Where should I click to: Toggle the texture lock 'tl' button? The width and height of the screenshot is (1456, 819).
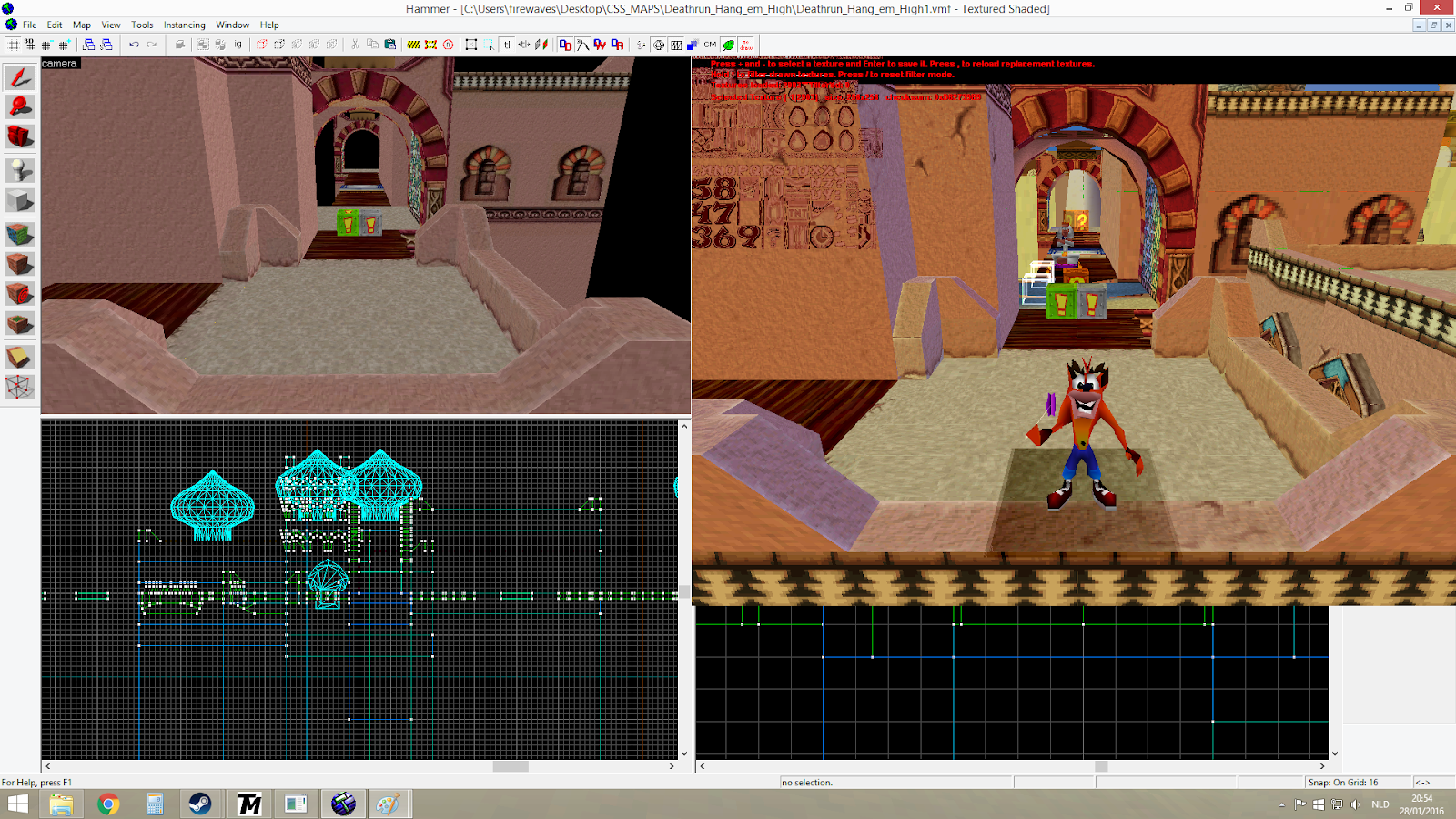[507, 45]
